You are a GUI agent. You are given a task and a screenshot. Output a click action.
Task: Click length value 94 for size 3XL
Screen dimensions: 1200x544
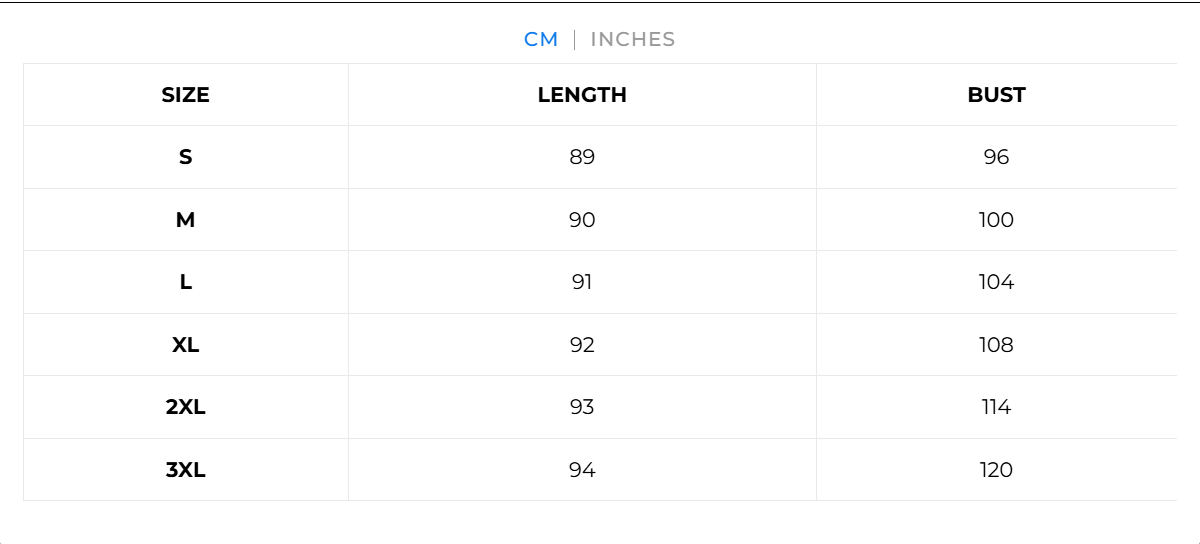(x=582, y=470)
